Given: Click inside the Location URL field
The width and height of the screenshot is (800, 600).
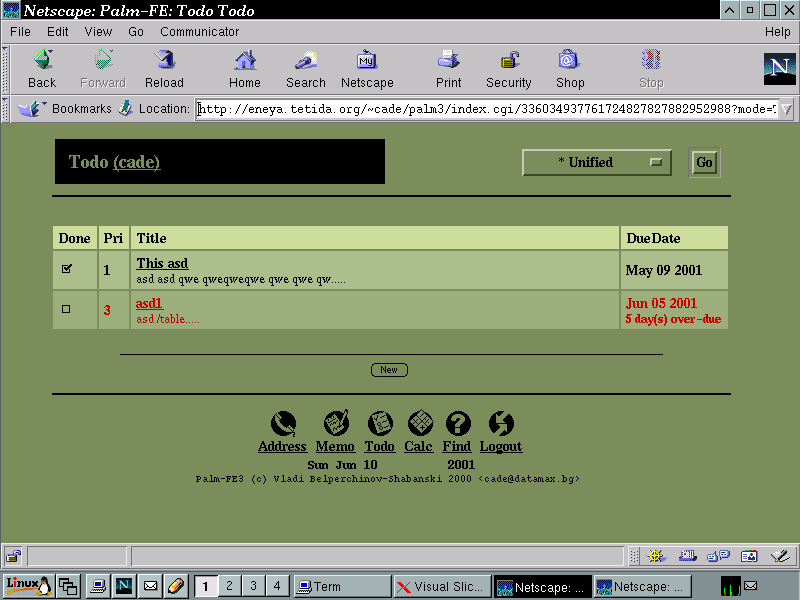Looking at the screenshot, I should click(x=480, y=109).
